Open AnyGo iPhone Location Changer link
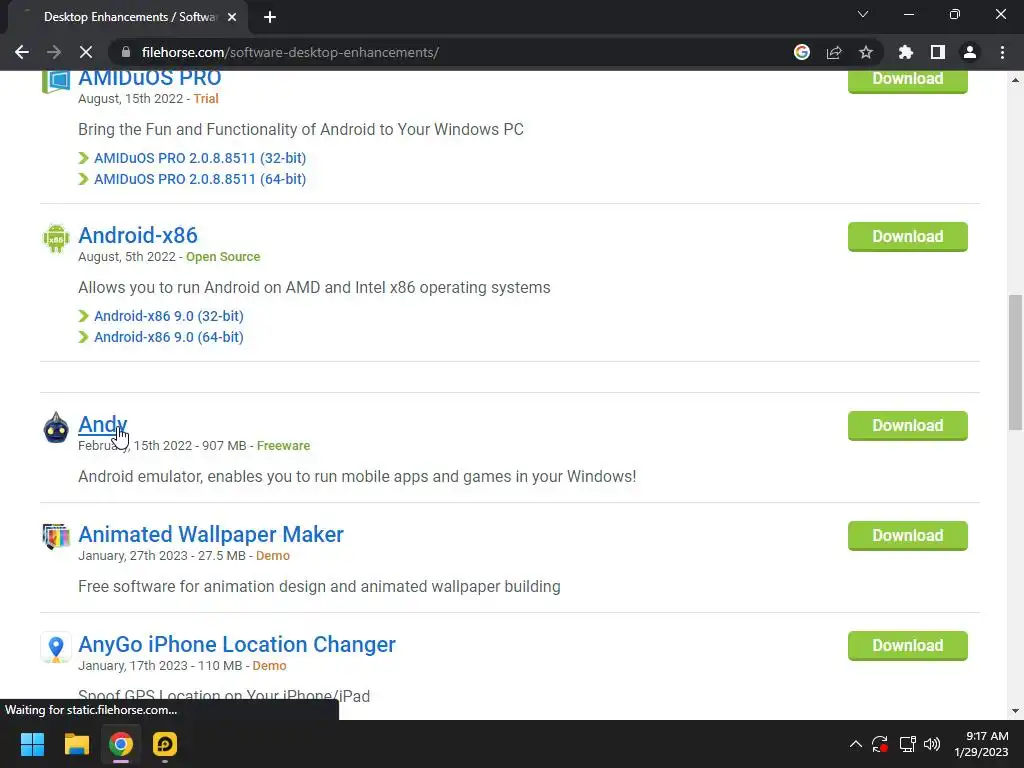The width and height of the screenshot is (1024, 768). pyautogui.click(x=237, y=645)
